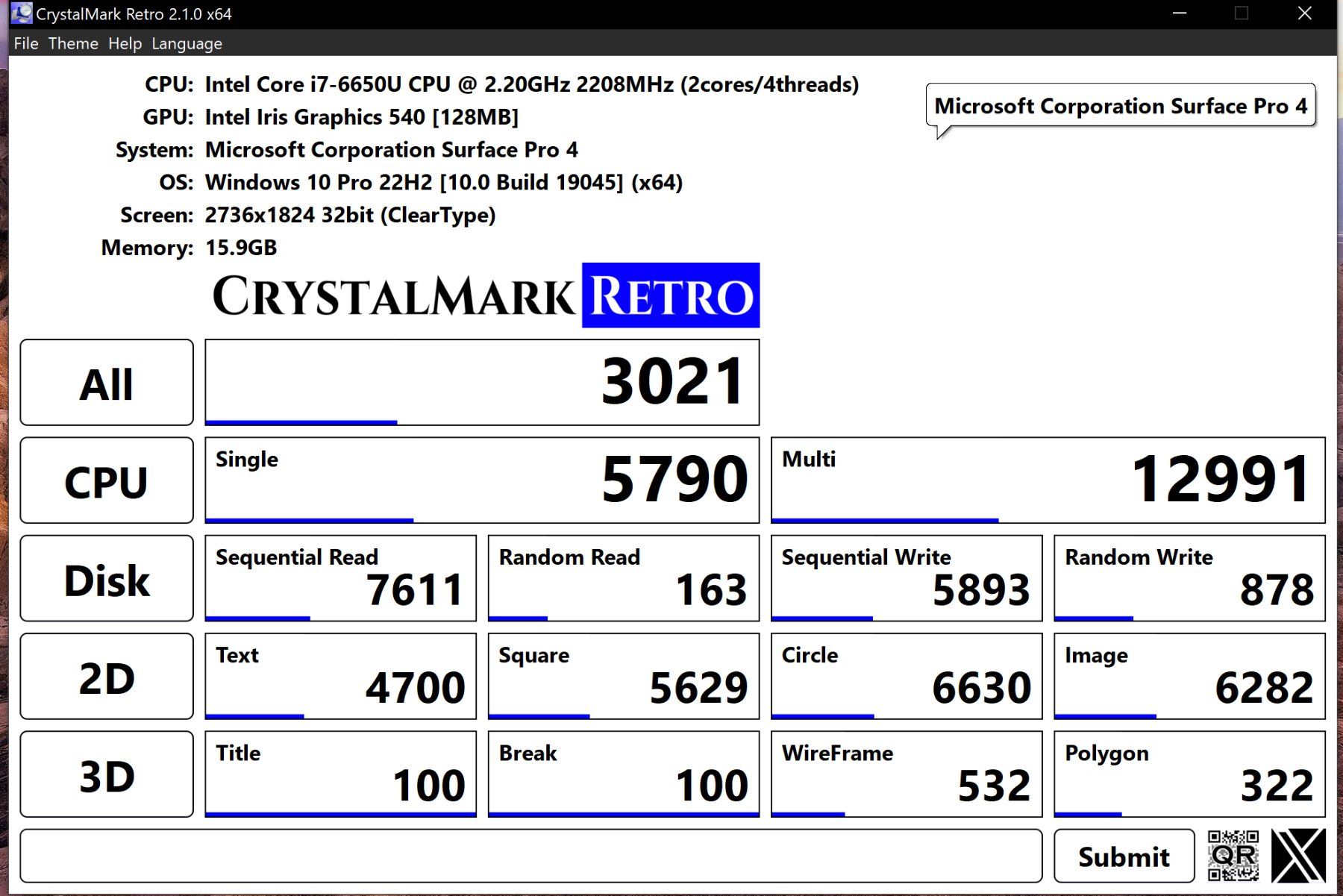Run the CPU benchmark
This screenshot has height=896, width=1343.
107,480
